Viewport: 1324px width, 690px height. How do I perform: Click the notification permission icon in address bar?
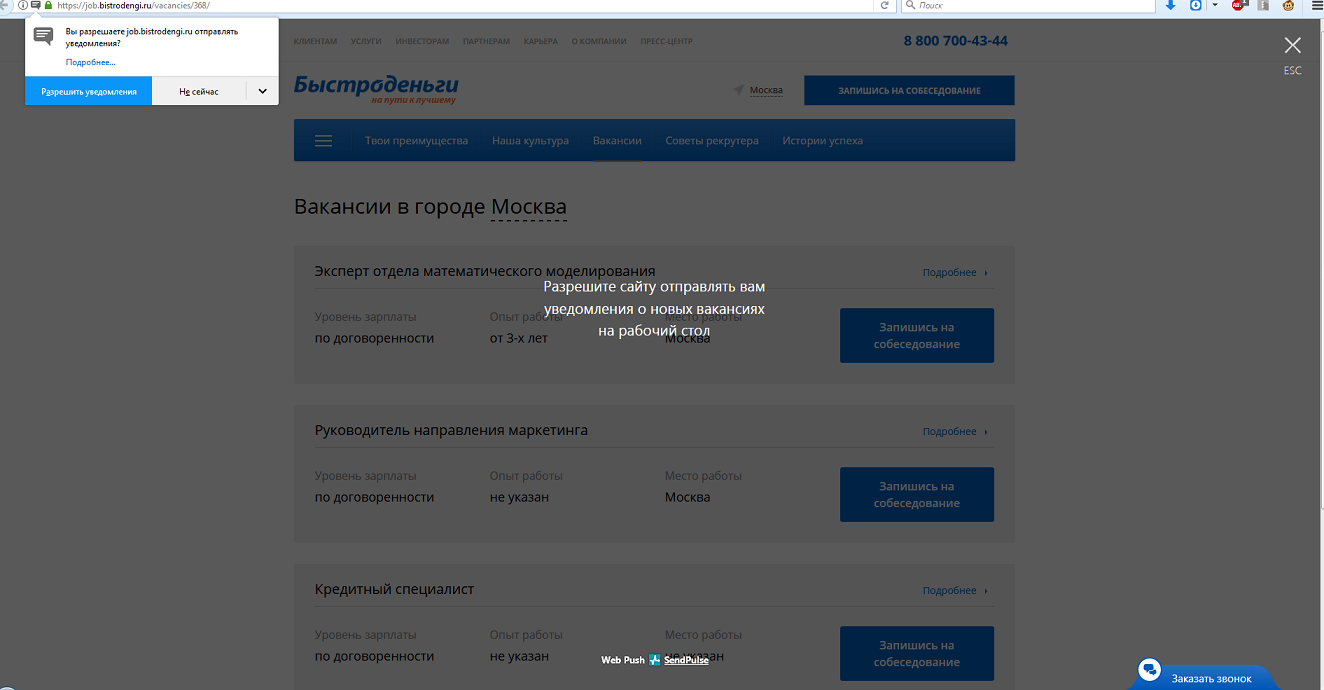[36, 5]
